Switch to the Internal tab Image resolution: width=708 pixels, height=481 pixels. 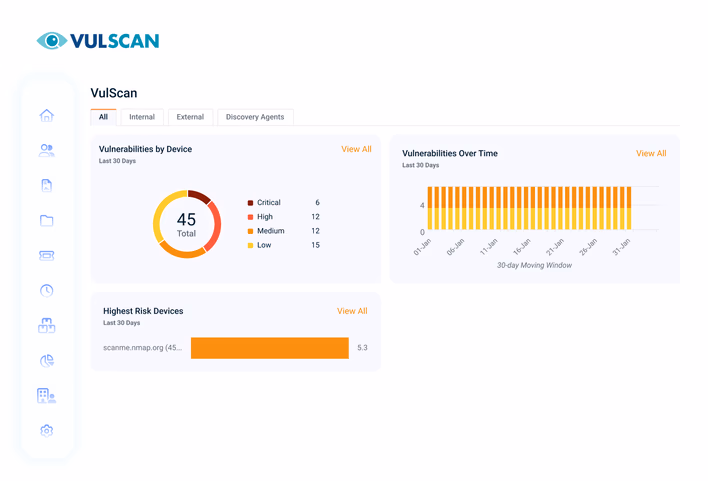tap(142, 117)
